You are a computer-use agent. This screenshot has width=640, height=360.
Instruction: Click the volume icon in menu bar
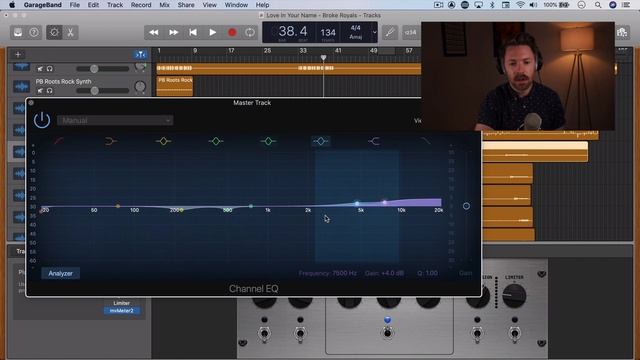click(533, 5)
